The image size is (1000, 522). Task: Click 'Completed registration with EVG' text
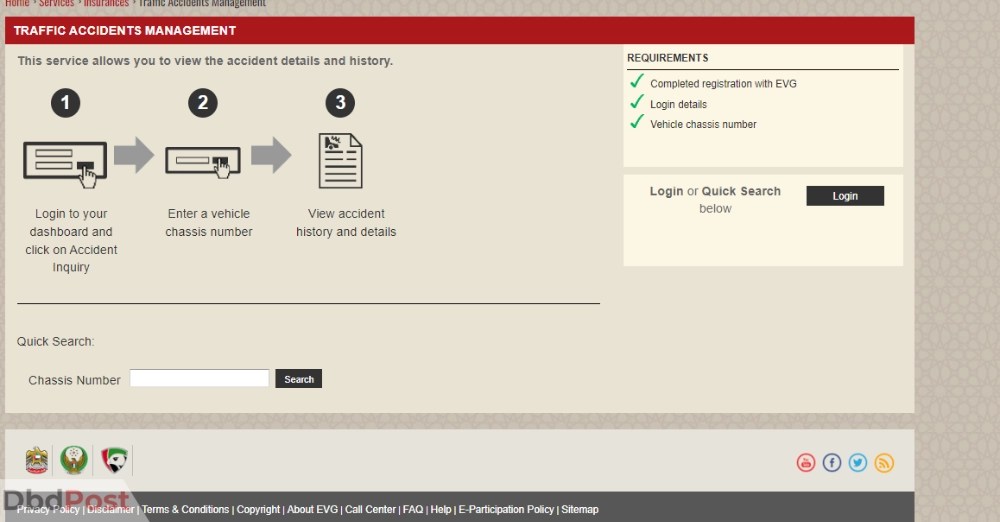point(723,84)
